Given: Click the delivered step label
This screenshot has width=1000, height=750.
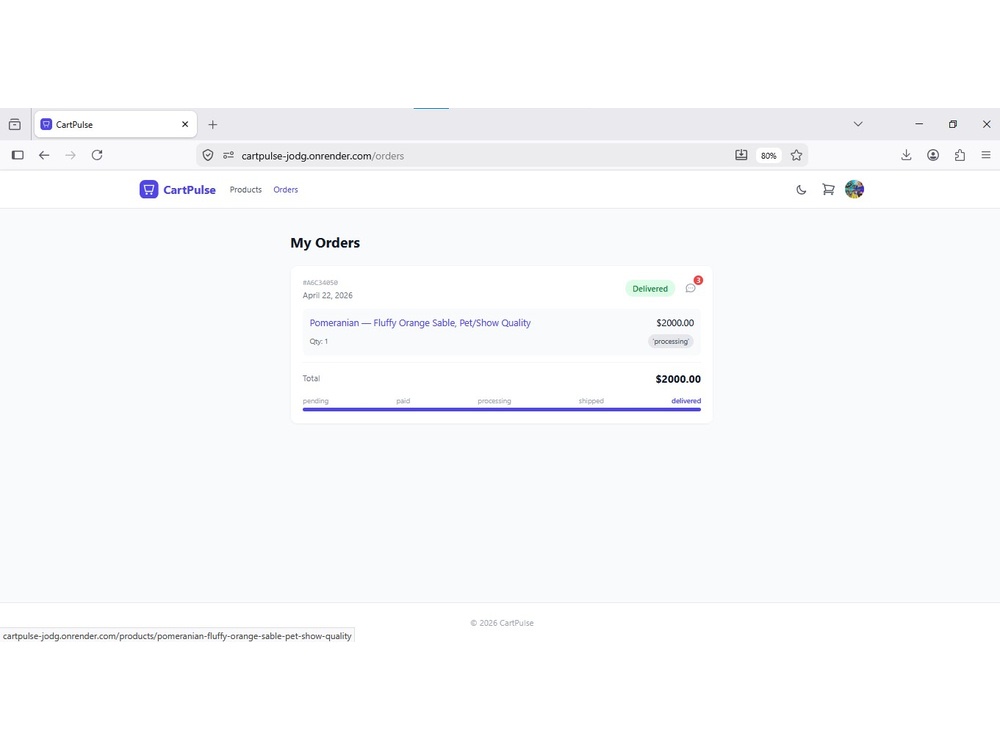Looking at the screenshot, I should click(686, 401).
